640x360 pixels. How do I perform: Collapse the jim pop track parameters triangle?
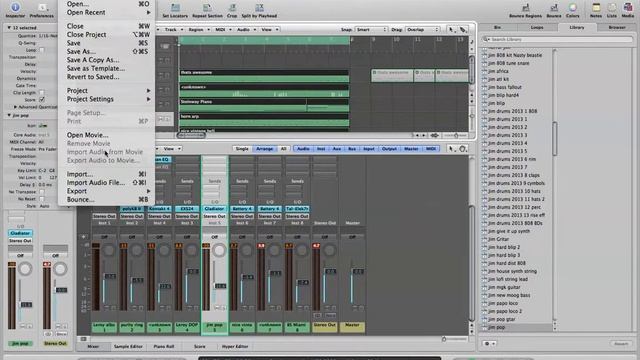(x=9, y=116)
